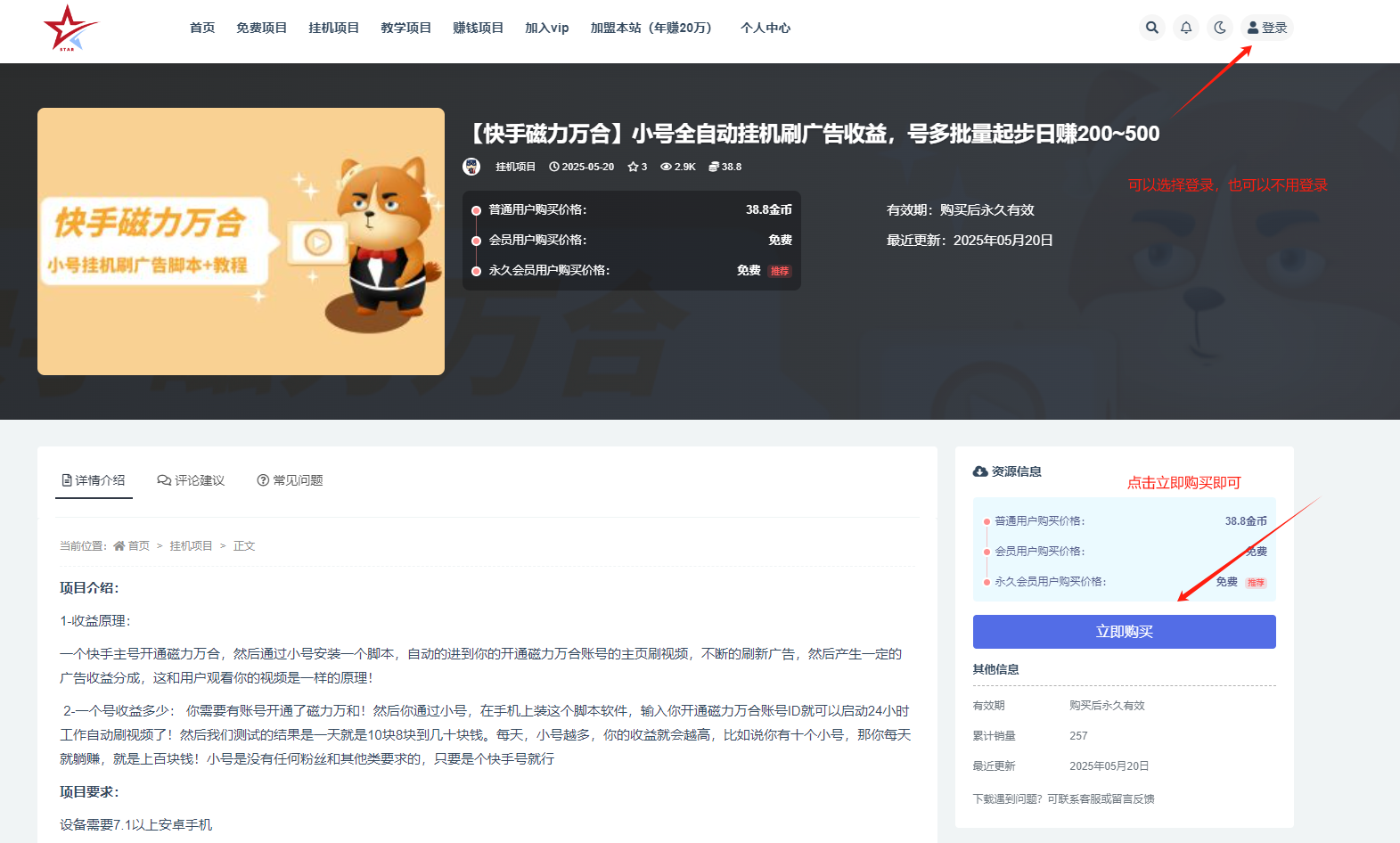Click 永久会员用户购买价格 row in banner
Image resolution: width=1400 pixels, height=843 pixels.
pyautogui.click(x=632, y=270)
